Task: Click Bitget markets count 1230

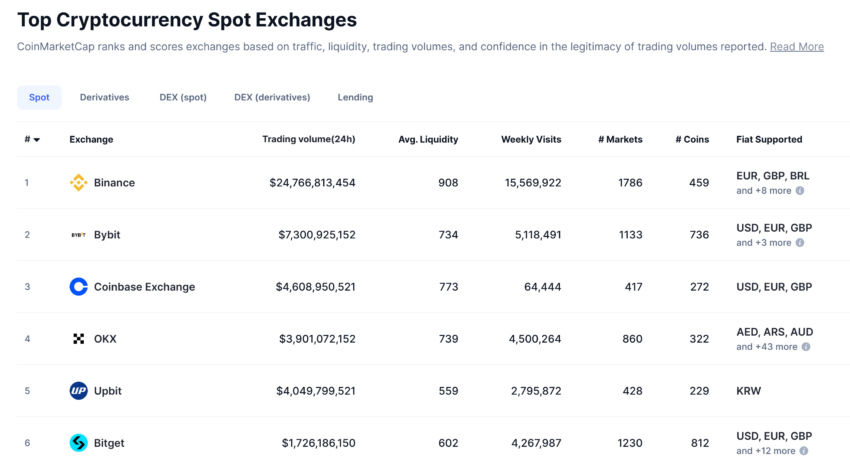Action: point(630,443)
